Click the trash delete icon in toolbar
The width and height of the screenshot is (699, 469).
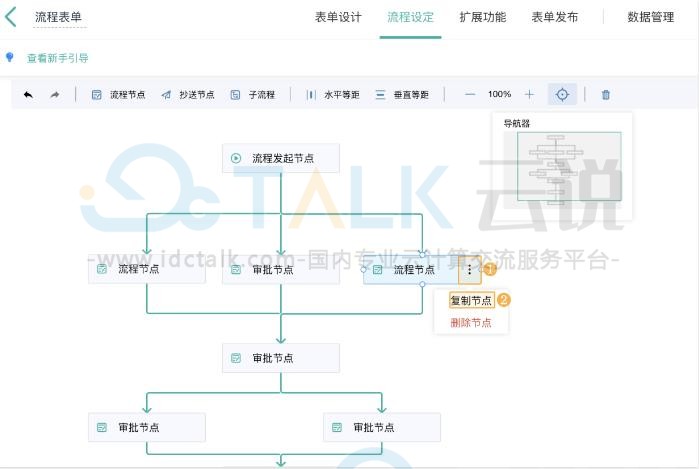(605, 95)
